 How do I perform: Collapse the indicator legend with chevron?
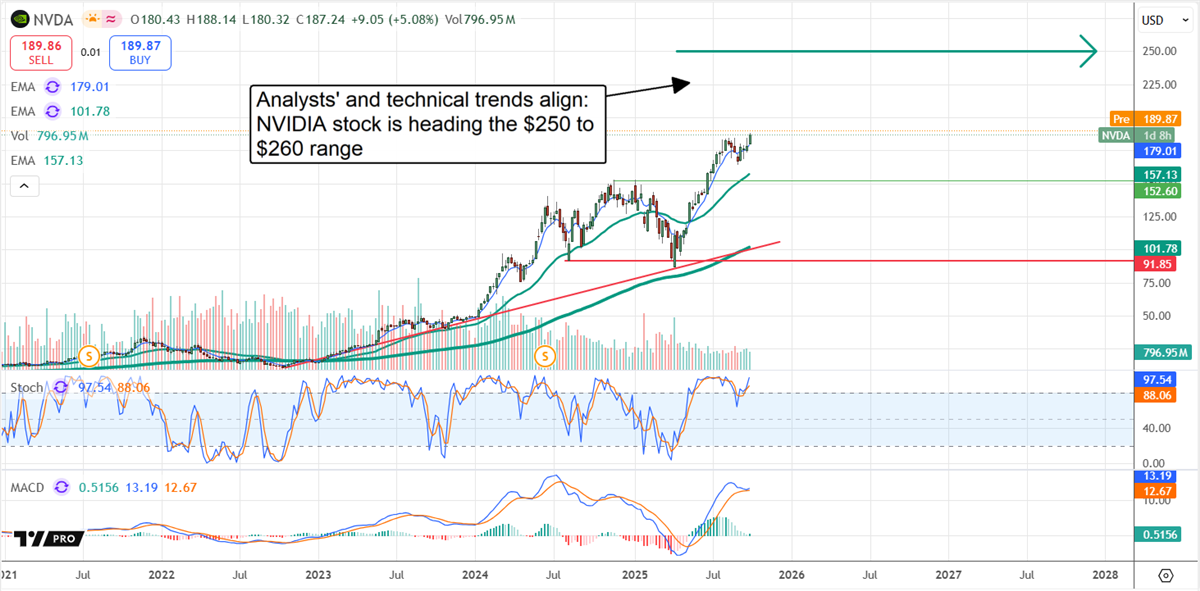tap(24, 185)
